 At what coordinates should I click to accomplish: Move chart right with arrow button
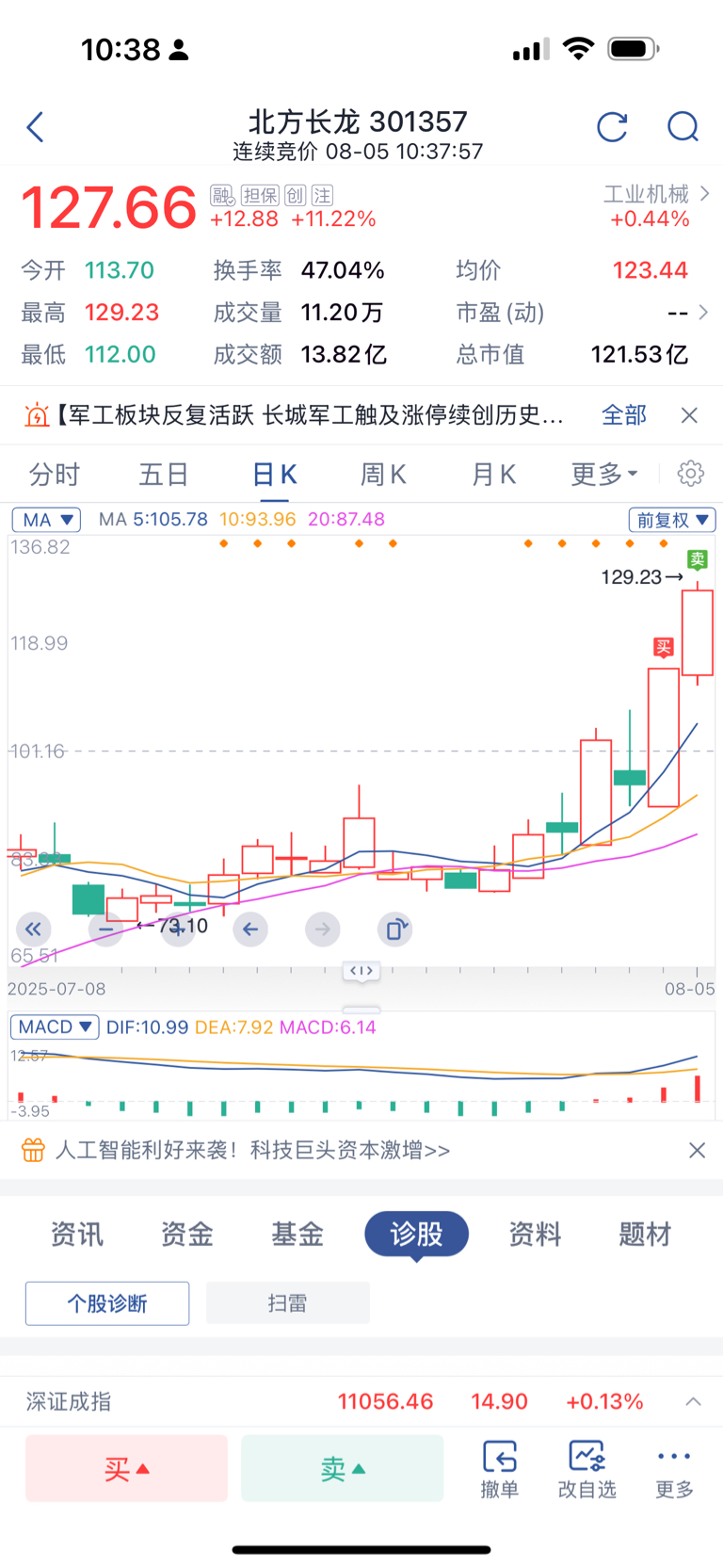tap(323, 929)
